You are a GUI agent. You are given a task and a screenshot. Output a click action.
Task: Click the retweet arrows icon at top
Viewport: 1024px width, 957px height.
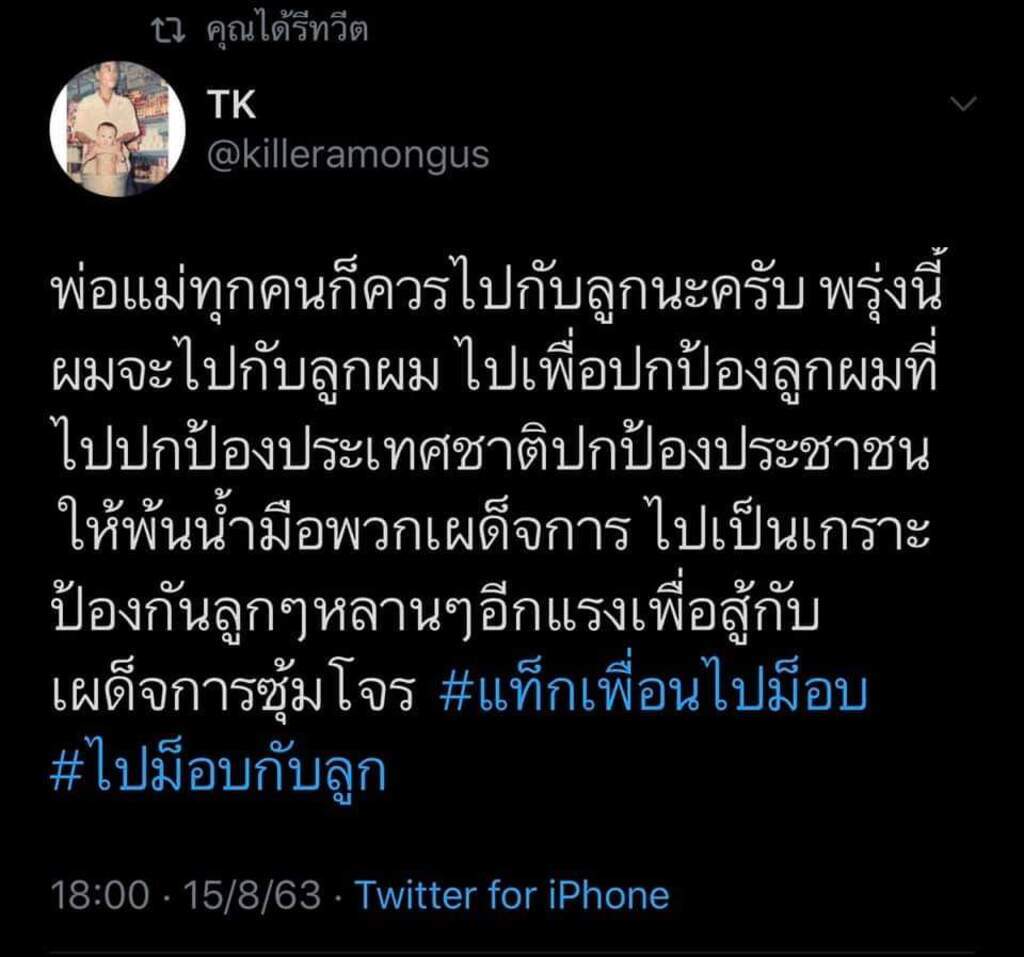[169, 31]
